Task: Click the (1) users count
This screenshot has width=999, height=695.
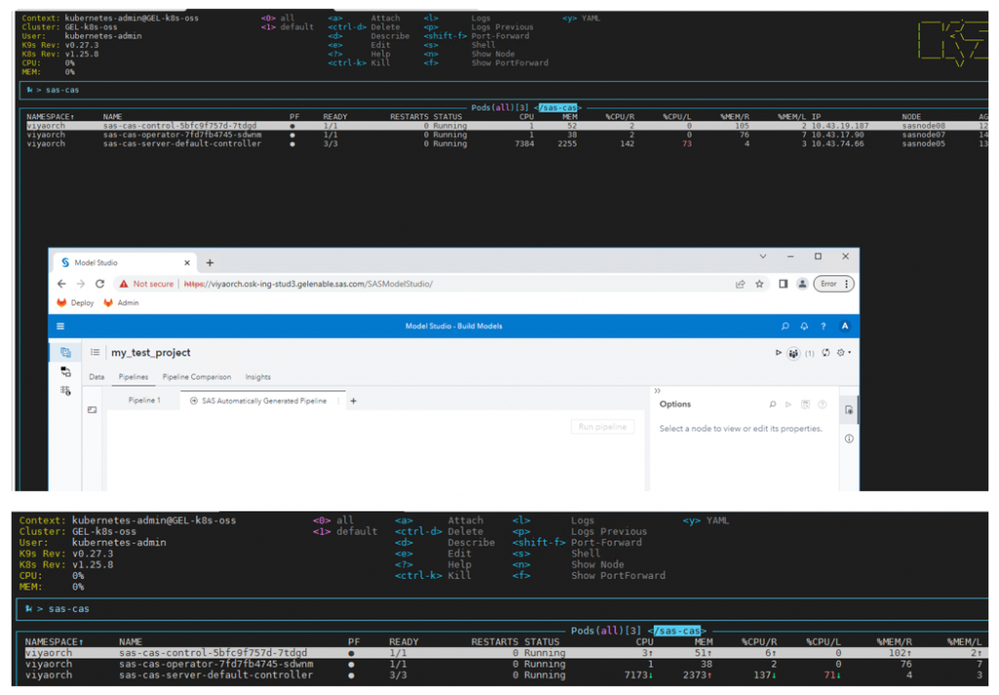Action: click(x=809, y=353)
